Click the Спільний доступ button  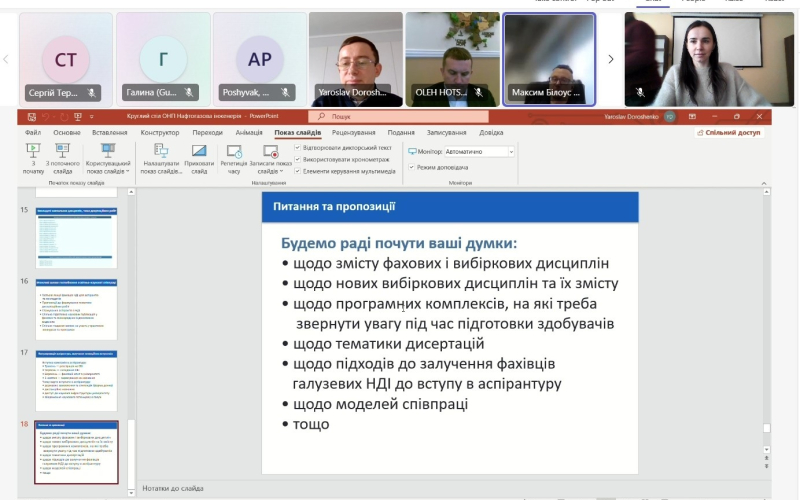[729, 133]
